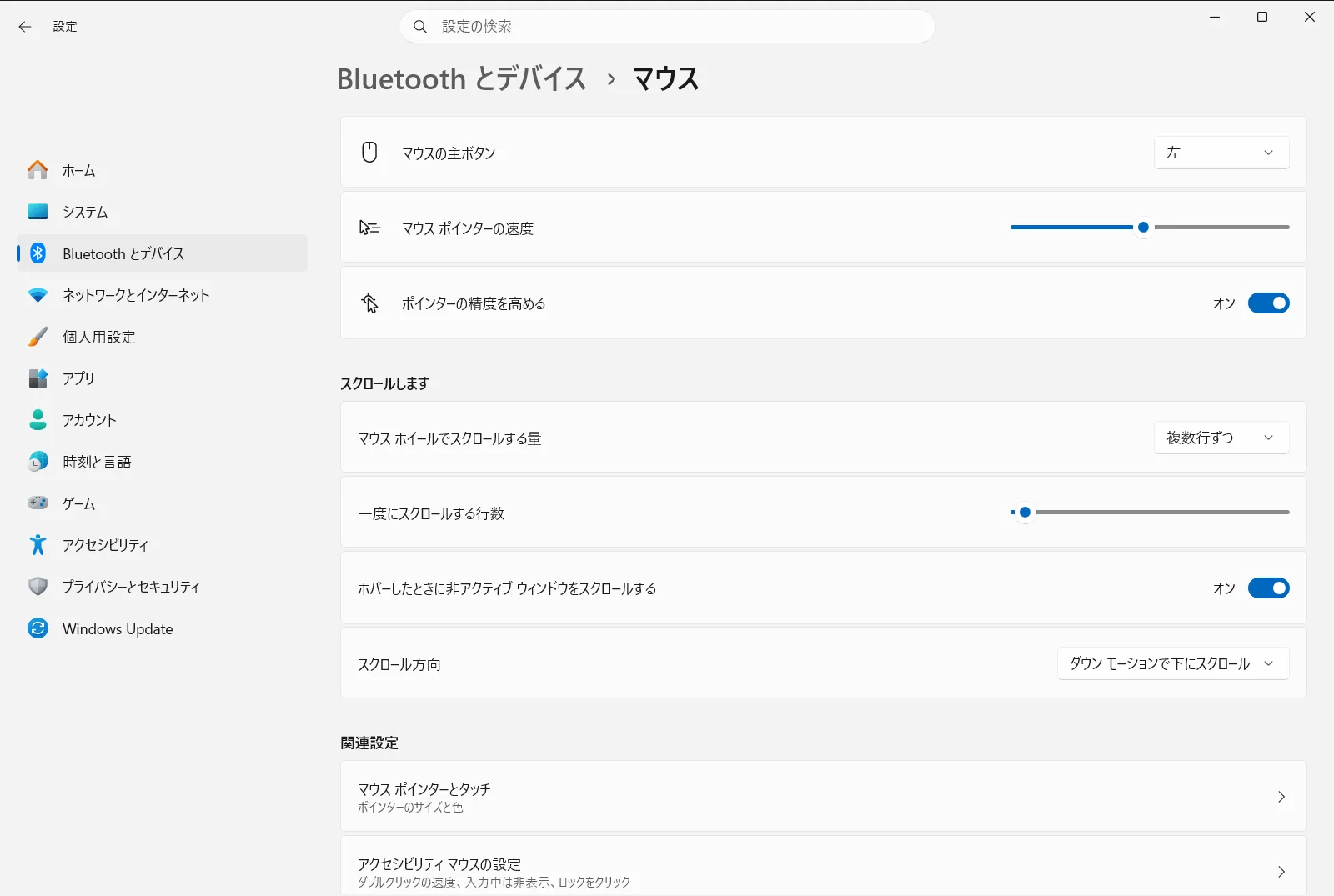Click the システム monitor icon
Viewport: 1334px width, 896px height.
(x=38, y=212)
